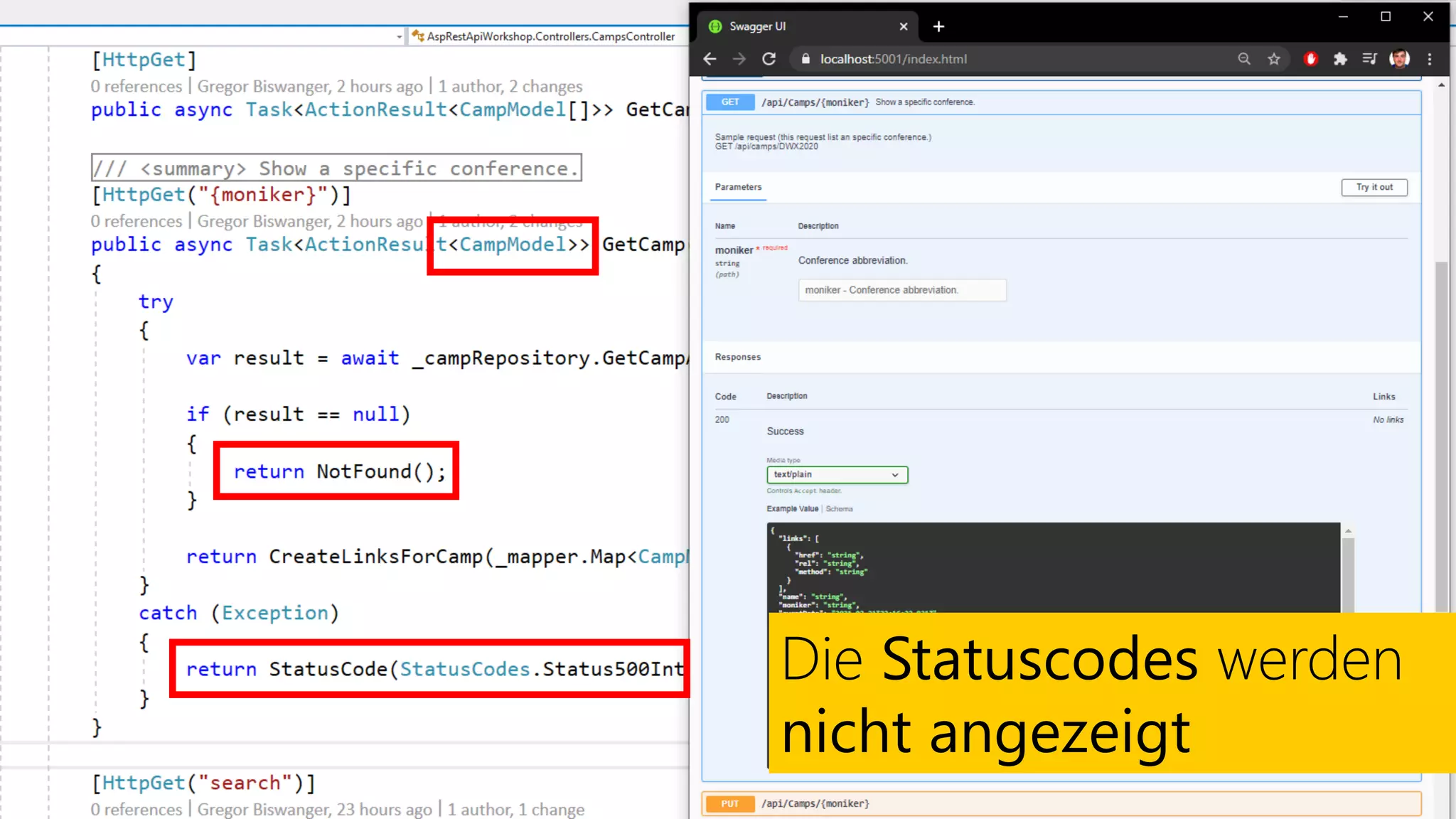Bookmark this page with the star icon

(1274, 59)
